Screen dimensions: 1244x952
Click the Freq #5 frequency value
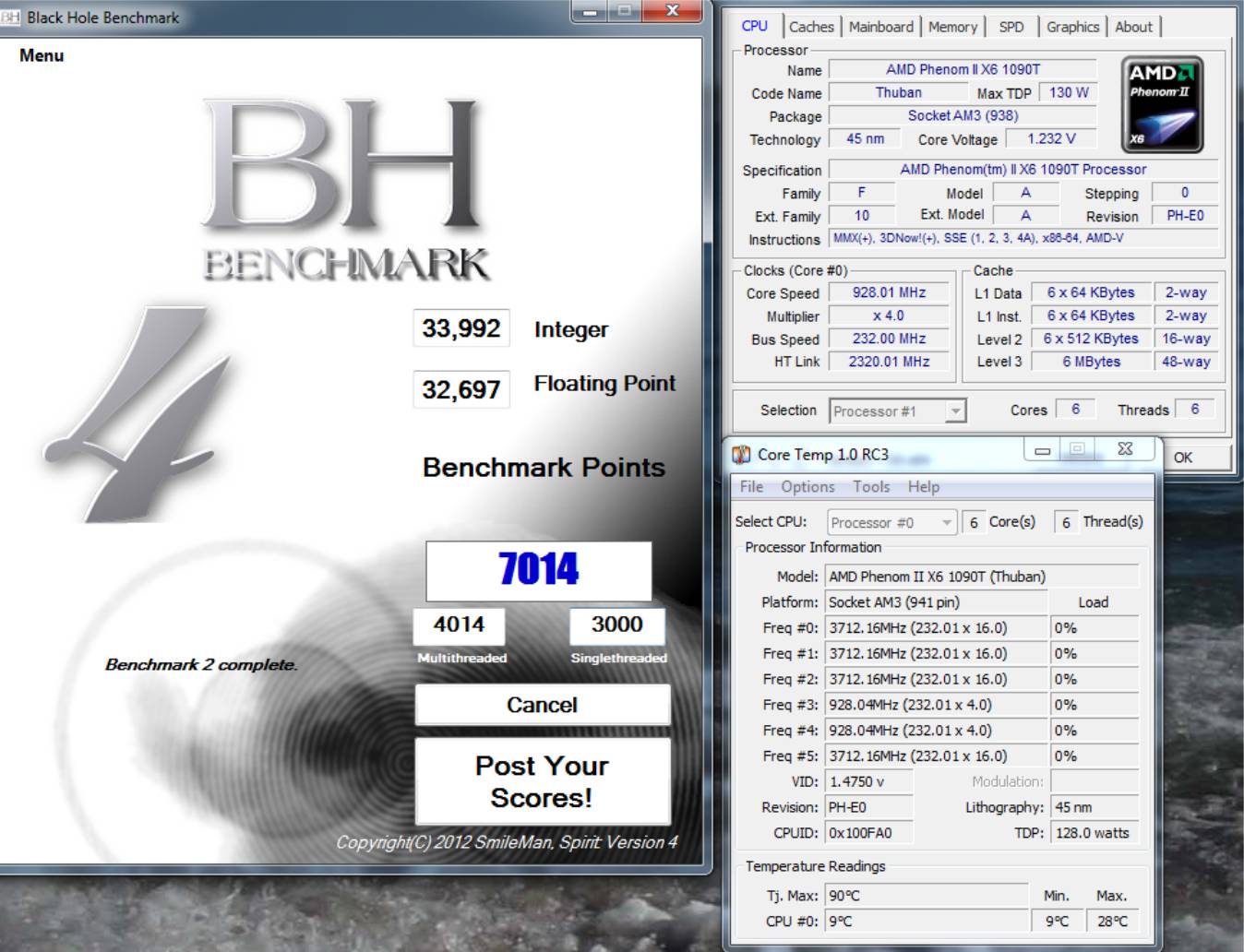coord(936,756)
